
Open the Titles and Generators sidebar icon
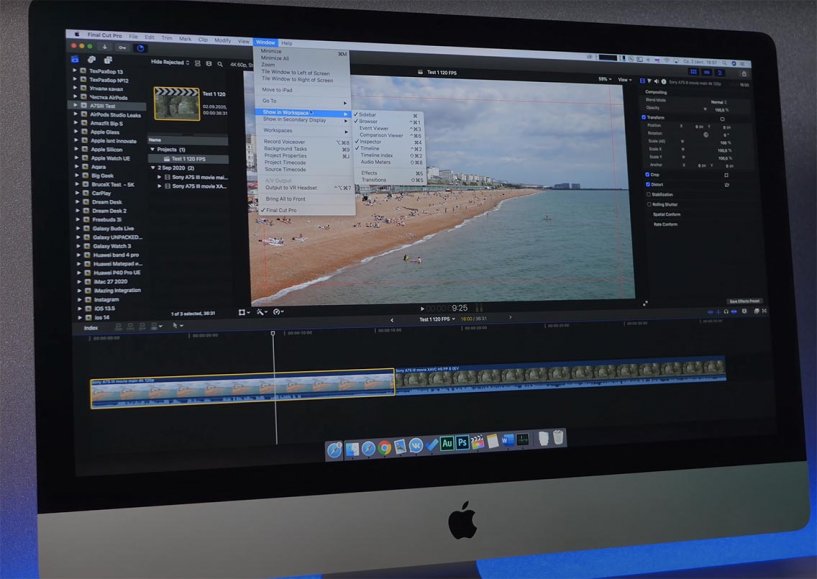(108, 60)
